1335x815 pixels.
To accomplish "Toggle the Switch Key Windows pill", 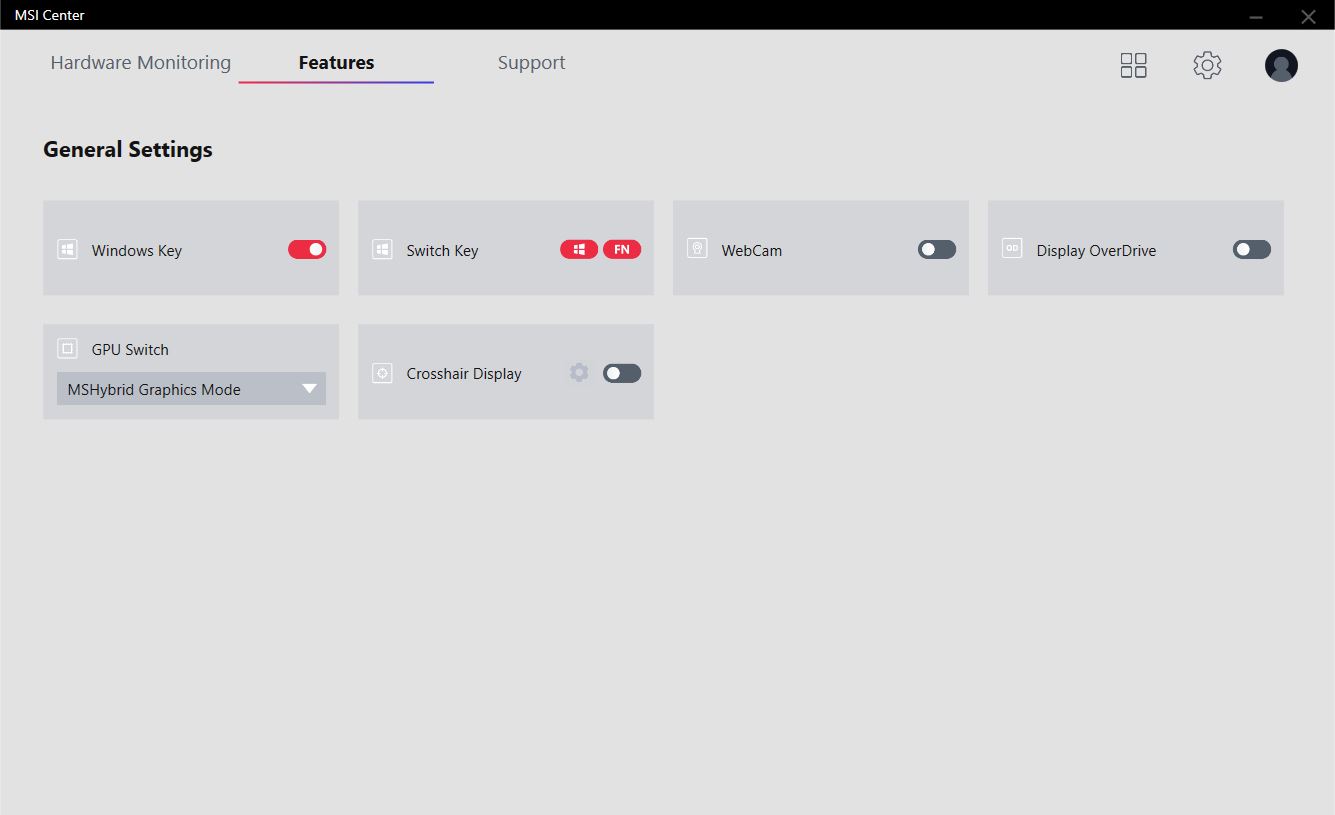I will [579, 249].
